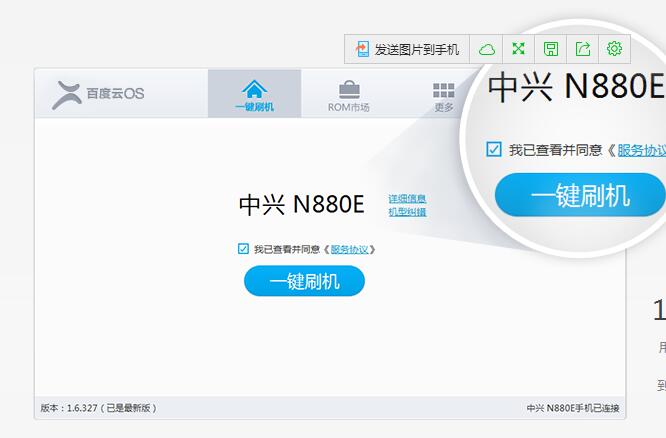Click the 发送图片到手机 label text
The image size is (666, 438).
point(417,50)
